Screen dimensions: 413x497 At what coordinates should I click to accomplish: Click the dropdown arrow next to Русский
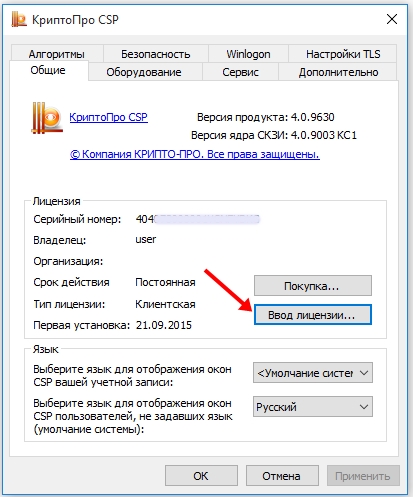(x=364, y=407)
